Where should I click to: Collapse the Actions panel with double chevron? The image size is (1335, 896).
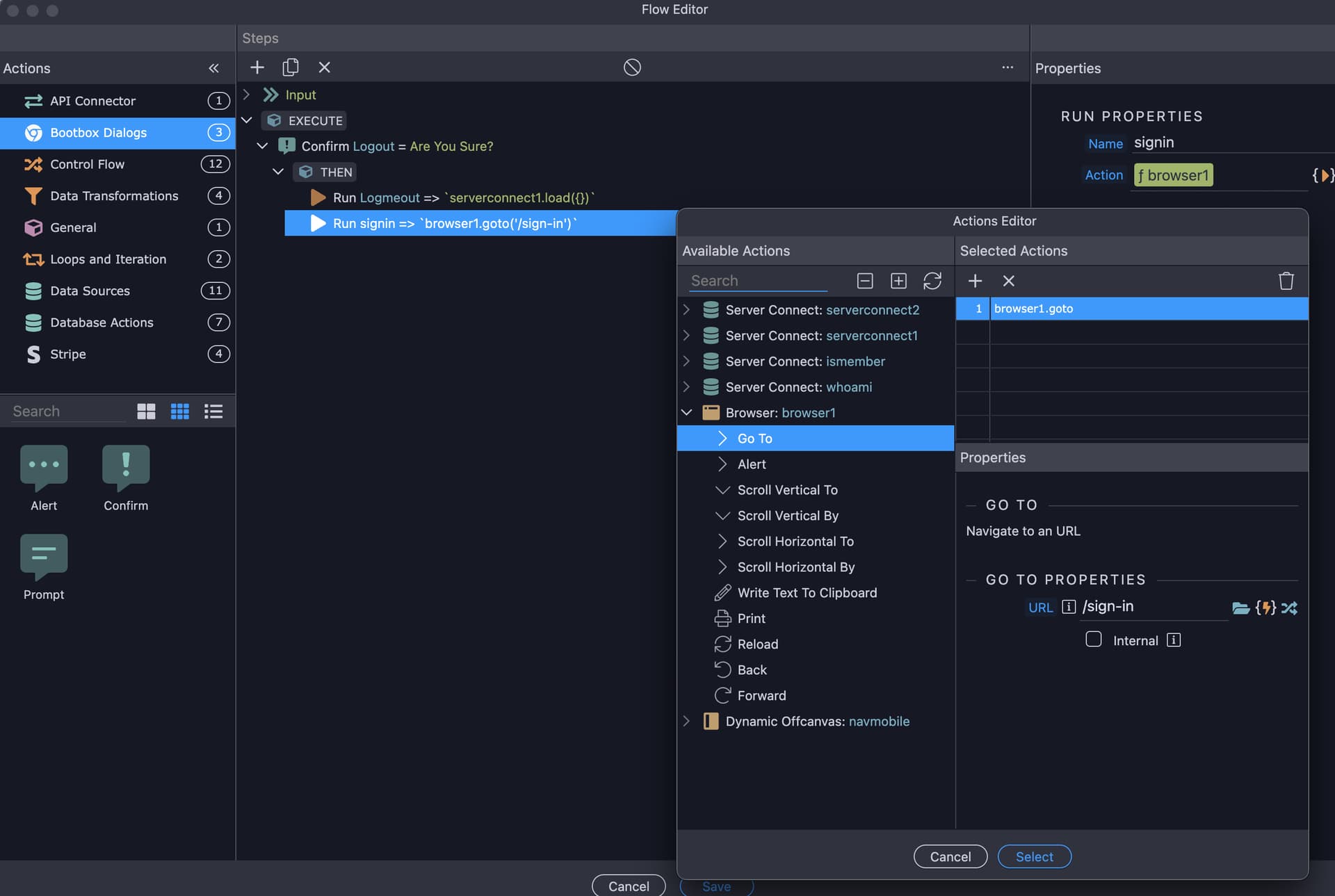tap(213, 68)
